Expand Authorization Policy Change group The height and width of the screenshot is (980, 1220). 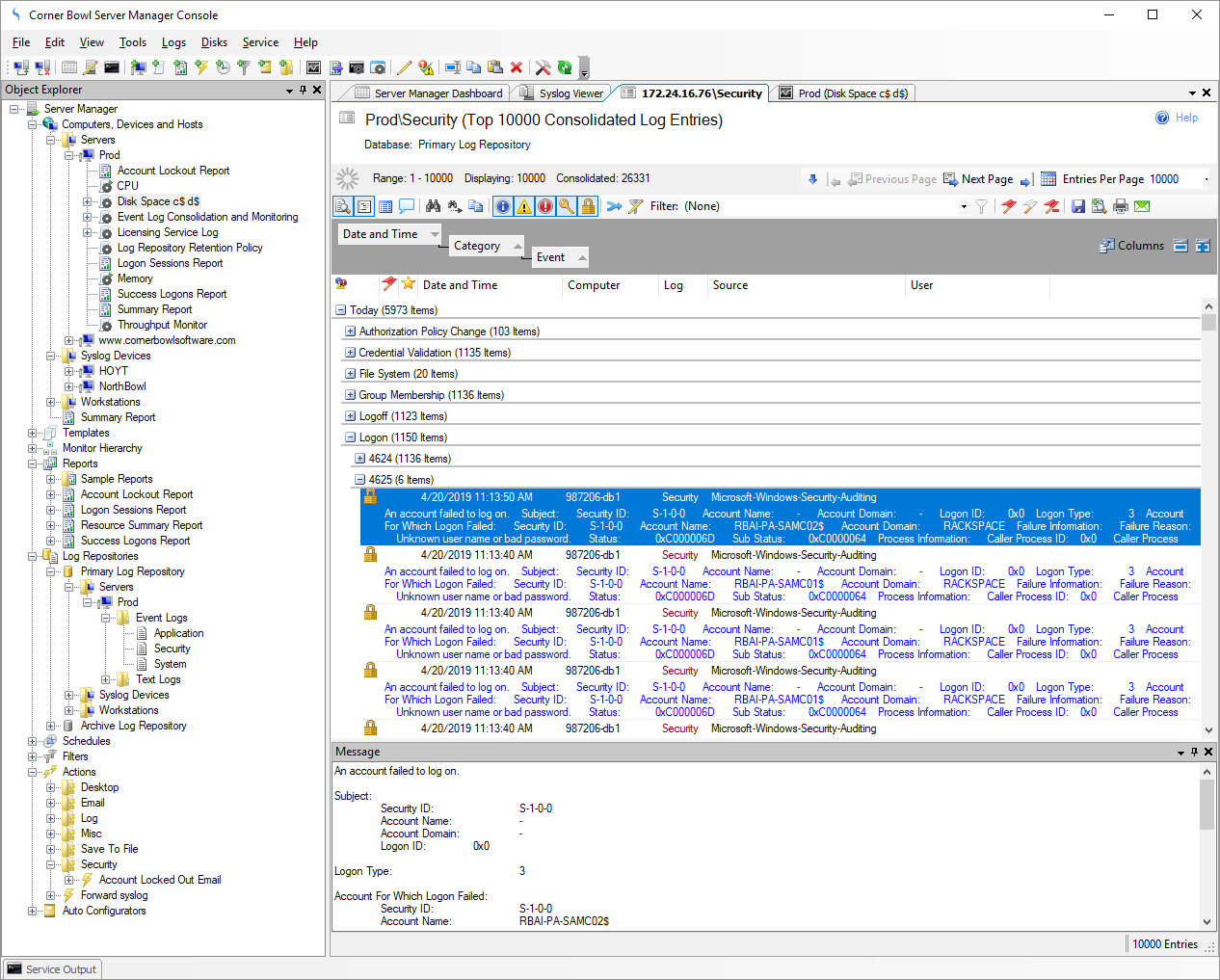tap(350, 331)
